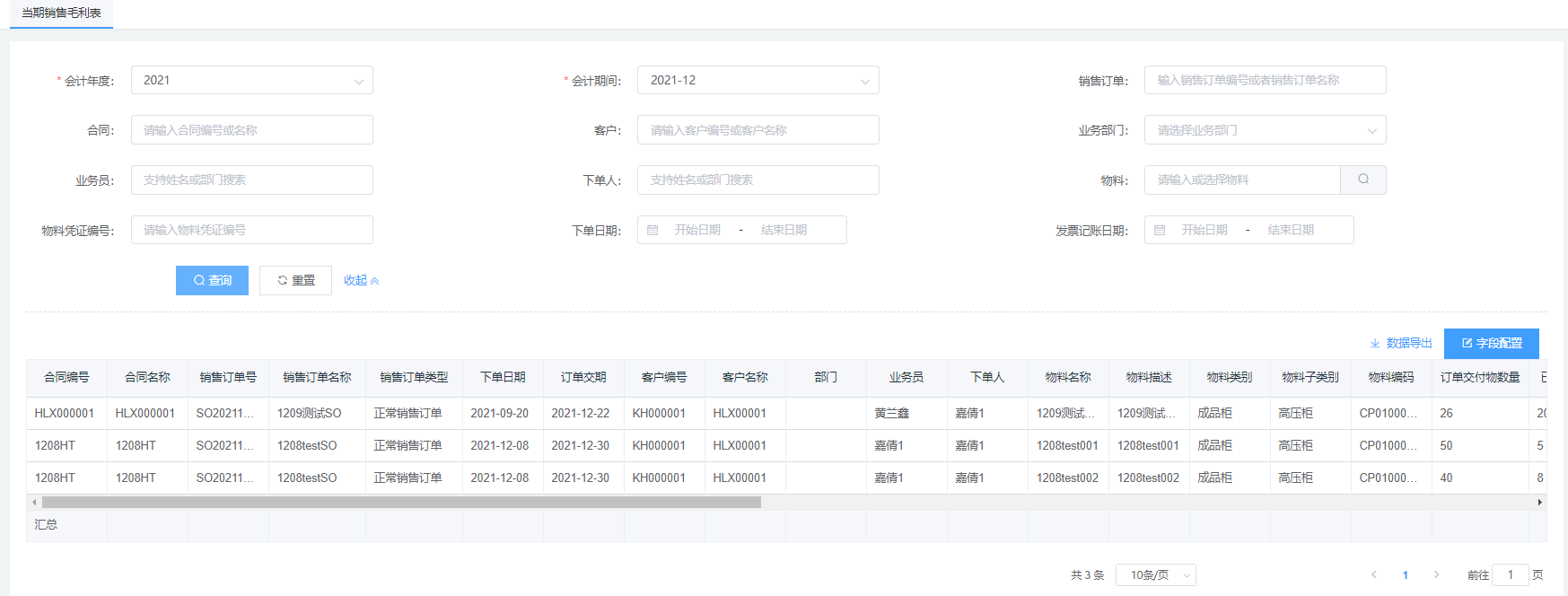Open 字段配置 field configuration
The height and width of the screenshot is (596, 1568).
(x=1491, y=344)
